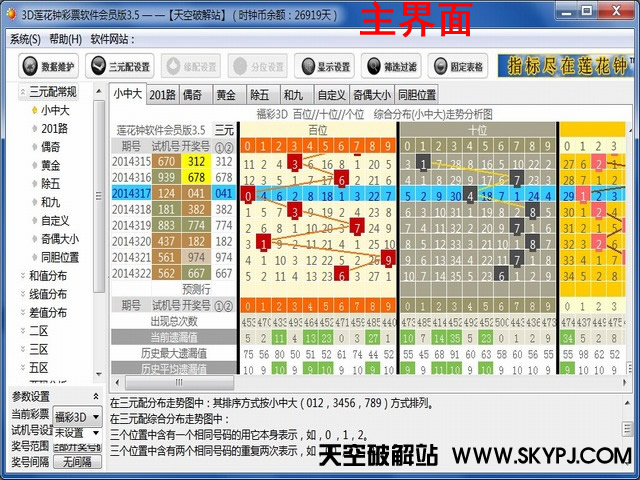Image resolution: width=640 pixels, height=480 pixels.
Task: Open 三元配设置 from the toolbar
Action: coord(118,67)
